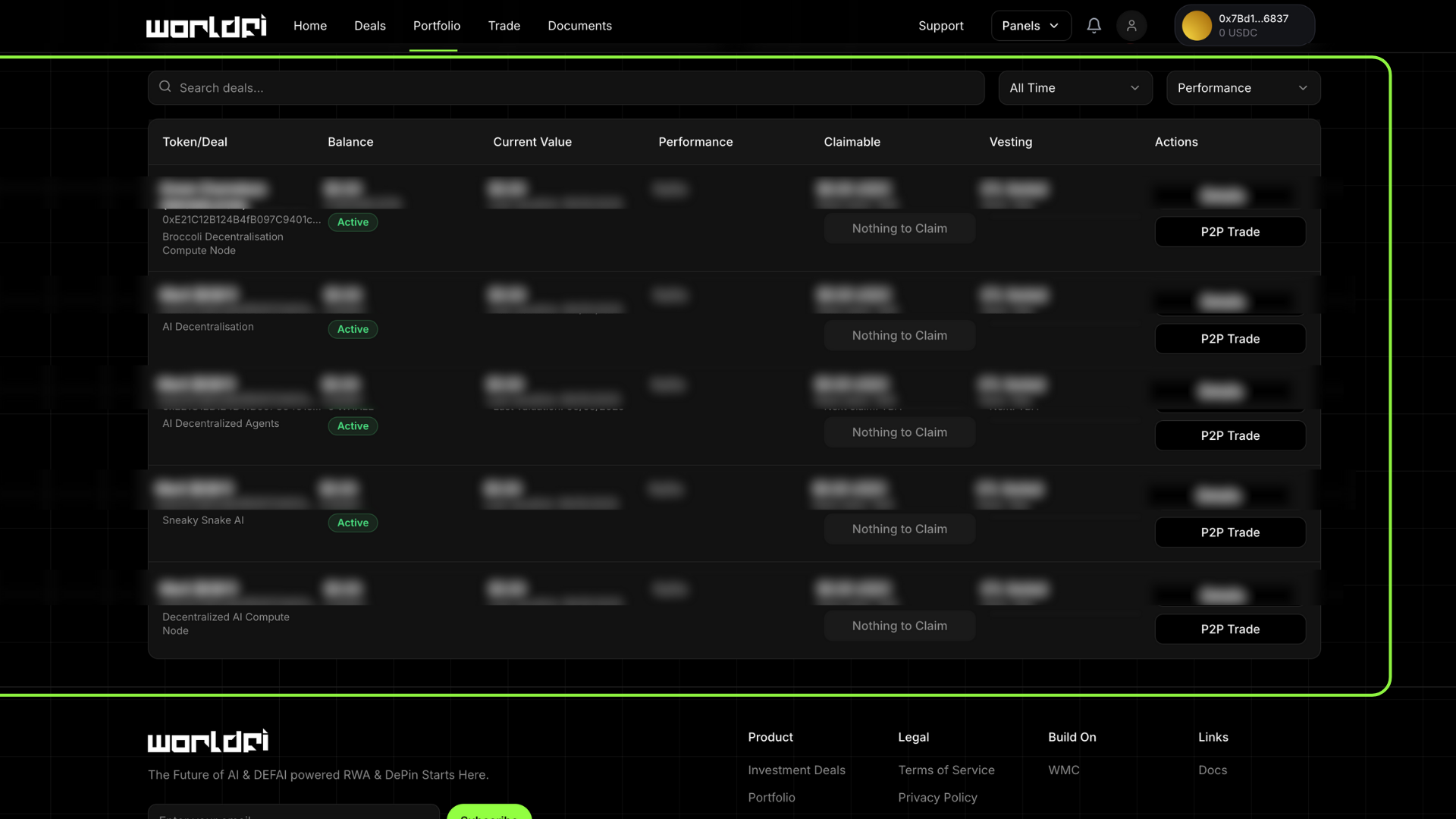Open the Performance sort dropdown
The image size is (1456, 819).
click(1242, 88)
